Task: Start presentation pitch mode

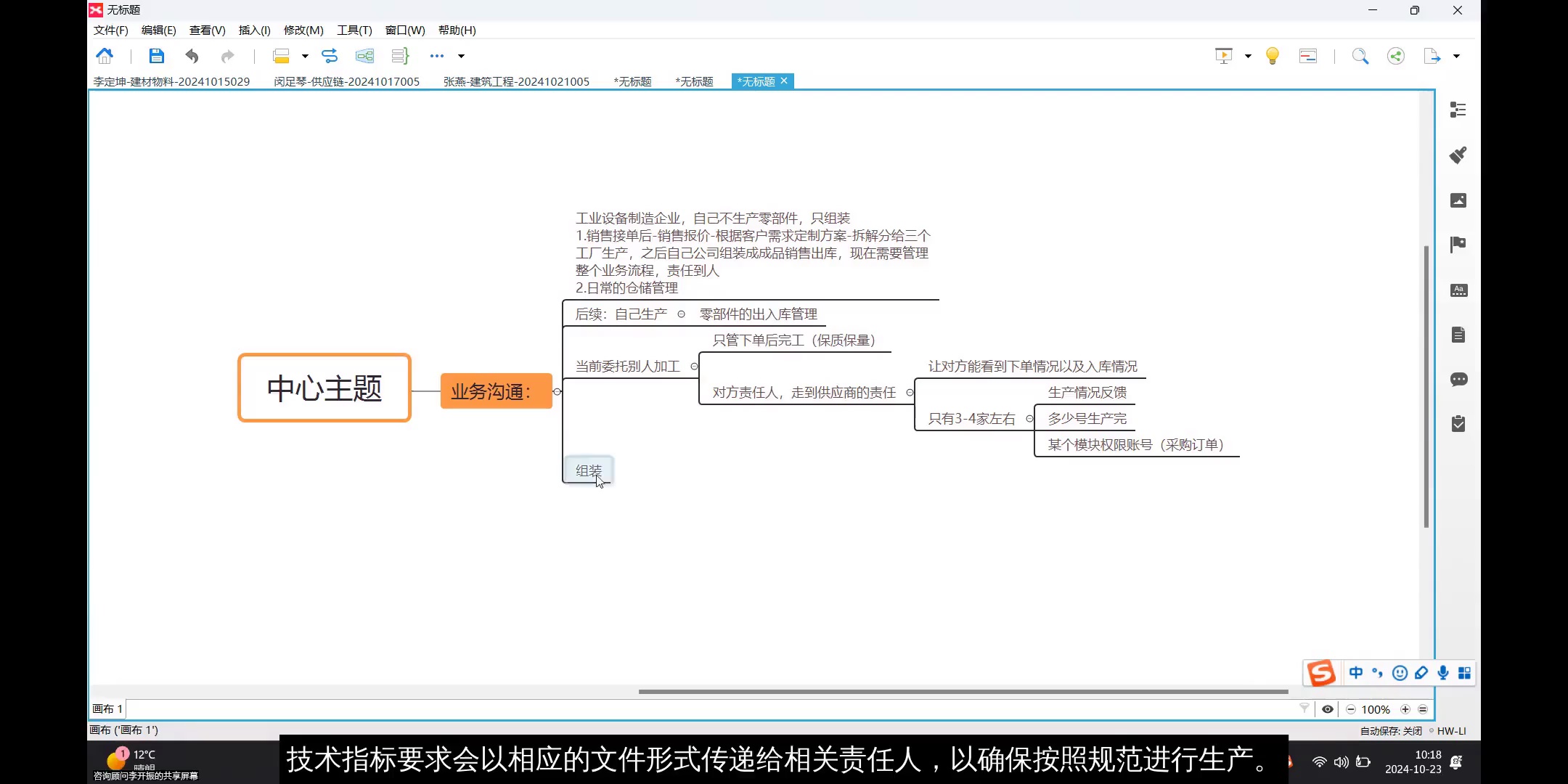Action: click(x=1224, y=55)
